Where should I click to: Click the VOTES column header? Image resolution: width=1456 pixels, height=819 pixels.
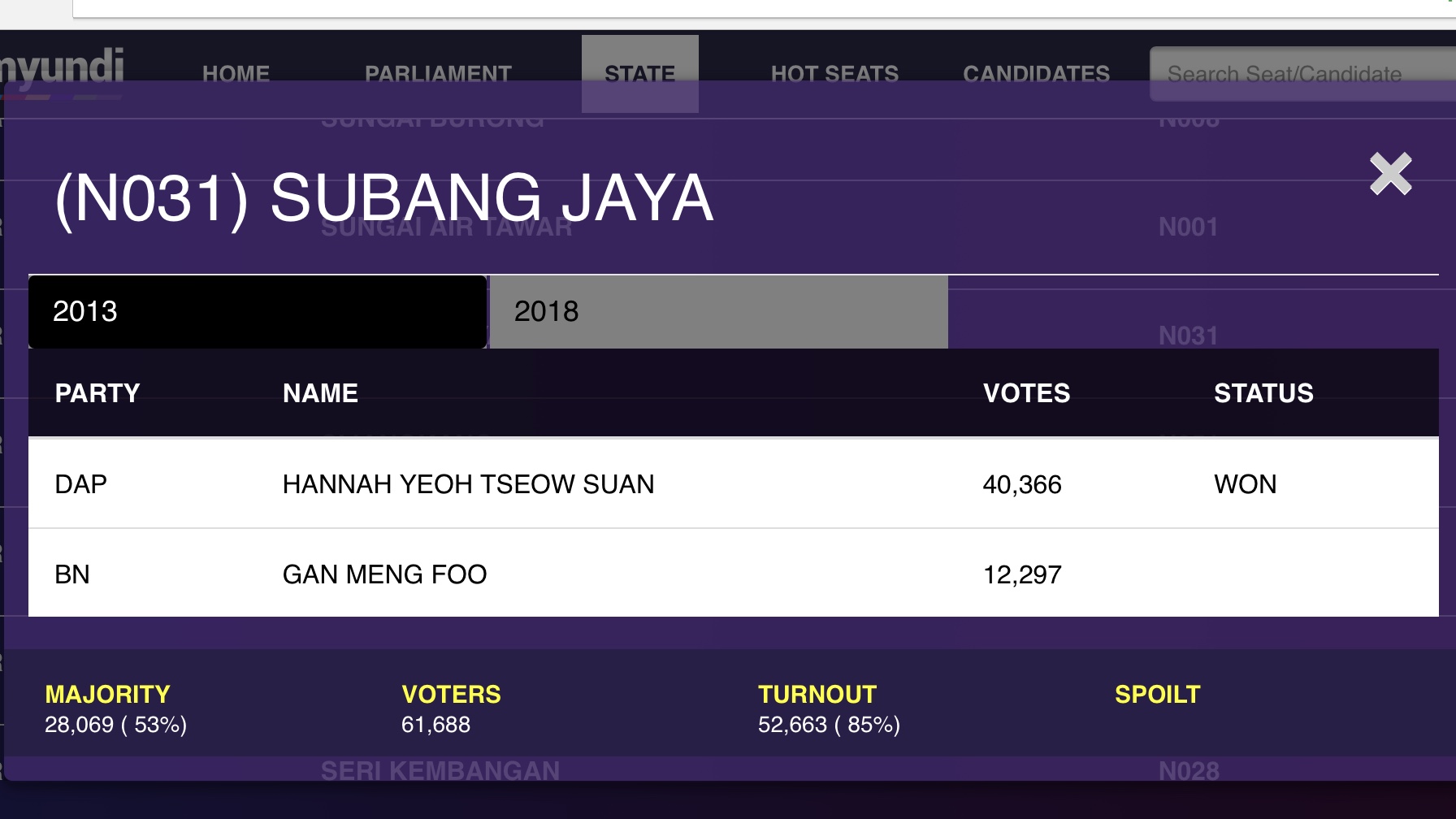(1026, 393)
